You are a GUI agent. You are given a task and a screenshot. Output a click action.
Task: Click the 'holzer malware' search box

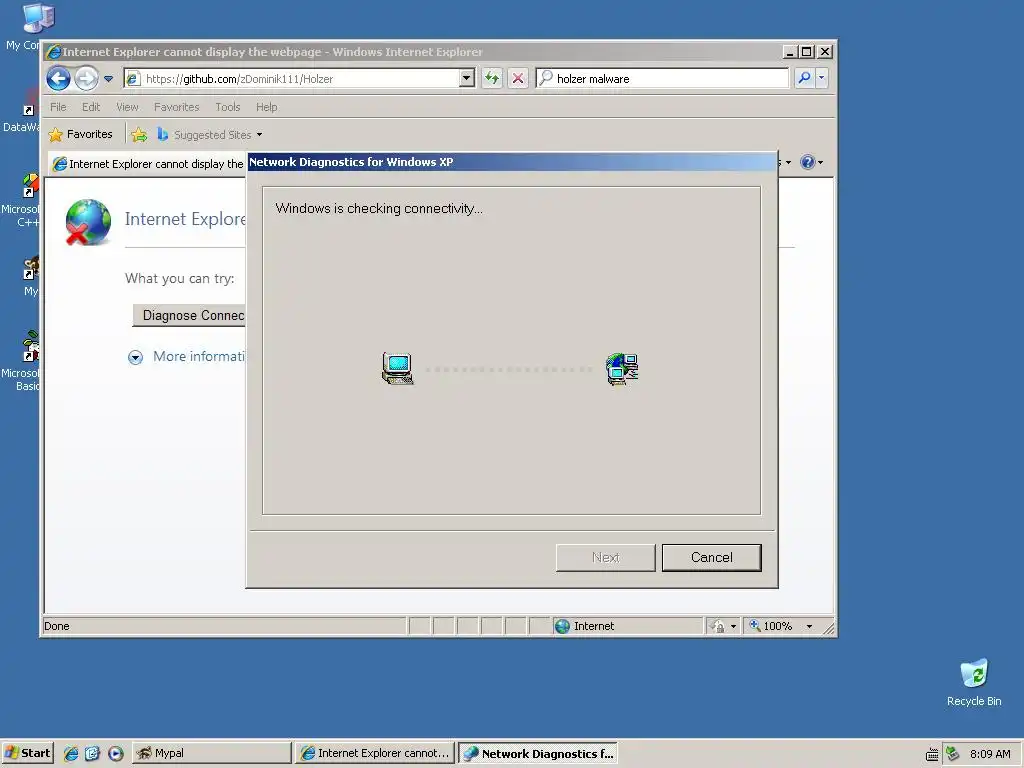662,78
